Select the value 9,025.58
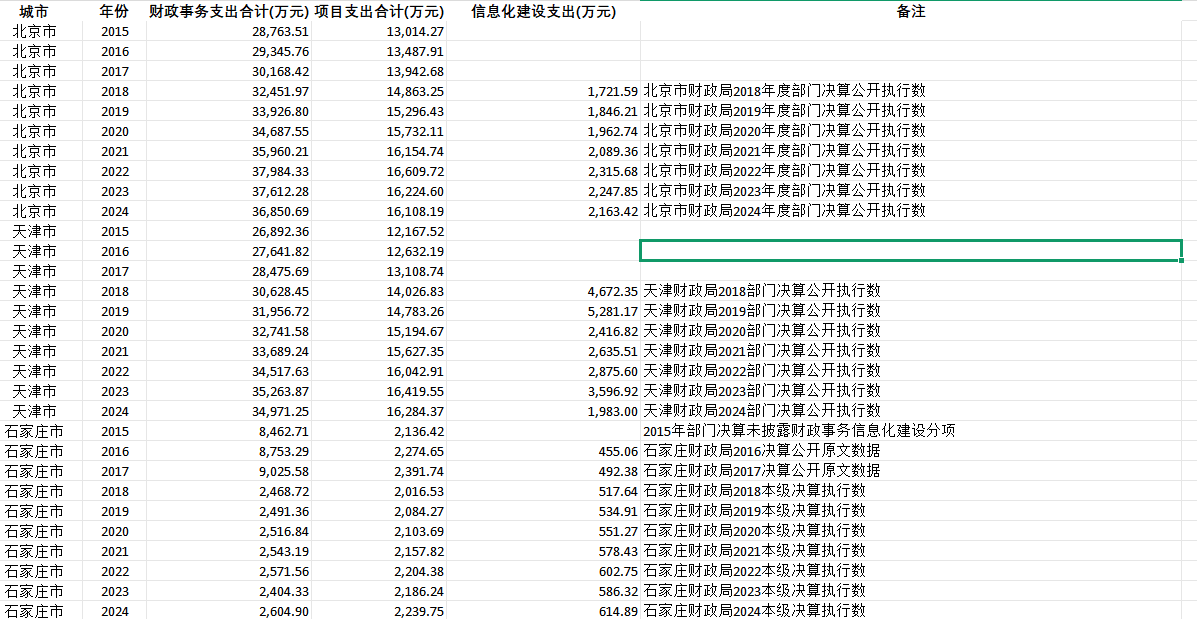This screenshot has width=1197, height=619. tap(284, 470)
